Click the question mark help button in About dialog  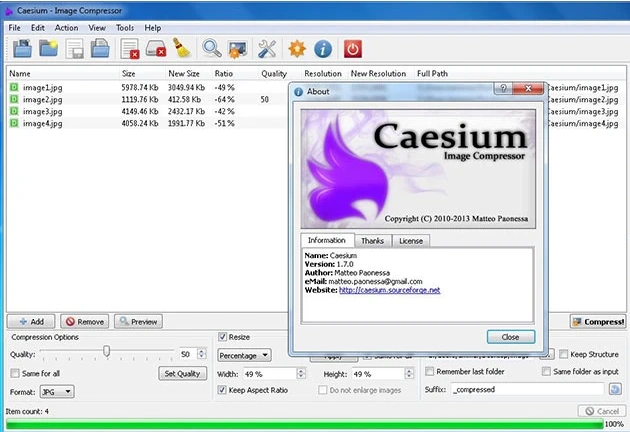pos(503,88)
